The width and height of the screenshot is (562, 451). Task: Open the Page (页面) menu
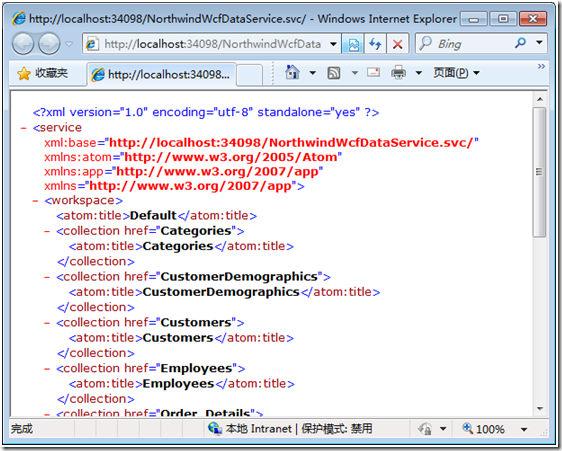coord(456,73)
